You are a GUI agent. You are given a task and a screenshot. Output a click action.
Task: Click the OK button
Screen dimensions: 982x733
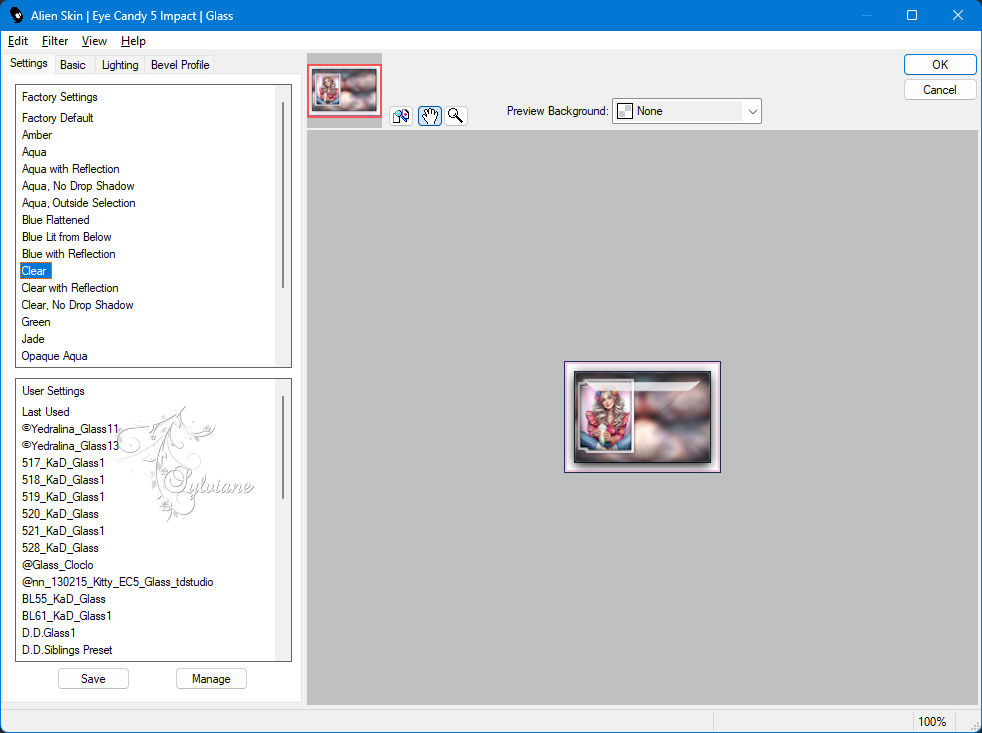[939, 65]
